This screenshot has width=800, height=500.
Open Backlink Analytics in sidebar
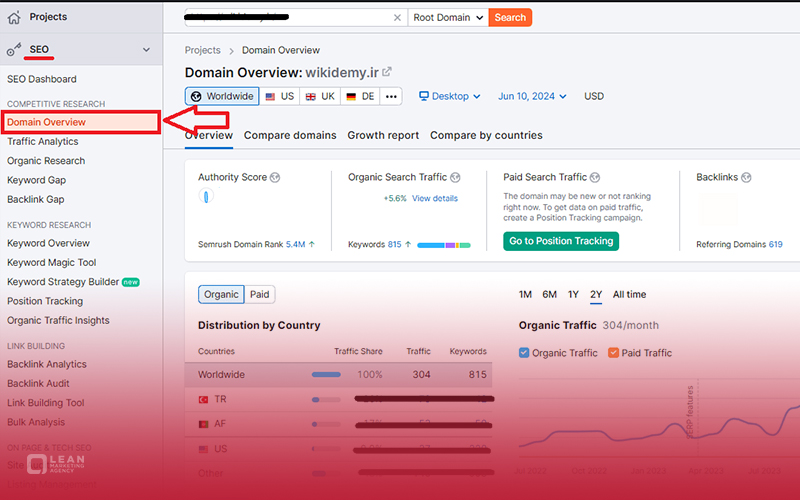(x=47, y=364)
